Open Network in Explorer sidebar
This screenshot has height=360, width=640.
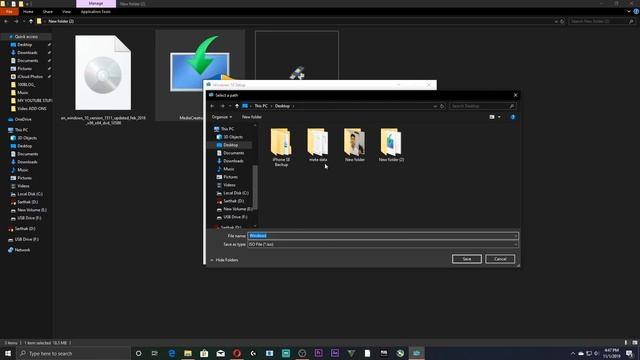coord(22,250)
